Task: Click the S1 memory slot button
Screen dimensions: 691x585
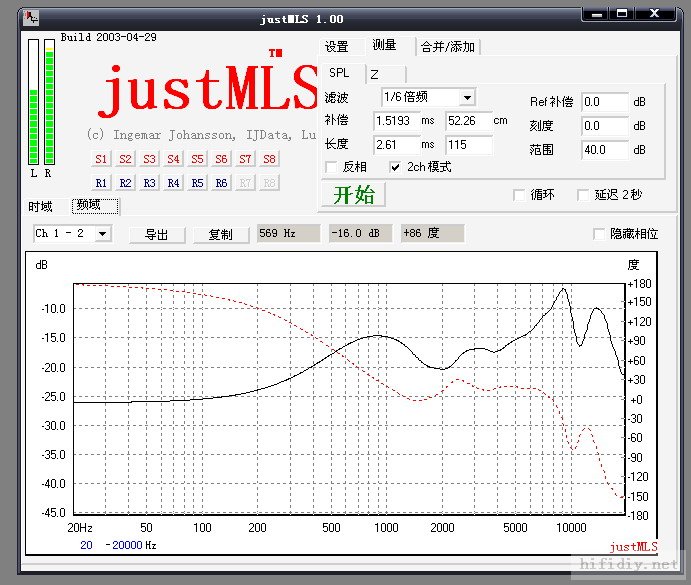Action: coord(101,159)
